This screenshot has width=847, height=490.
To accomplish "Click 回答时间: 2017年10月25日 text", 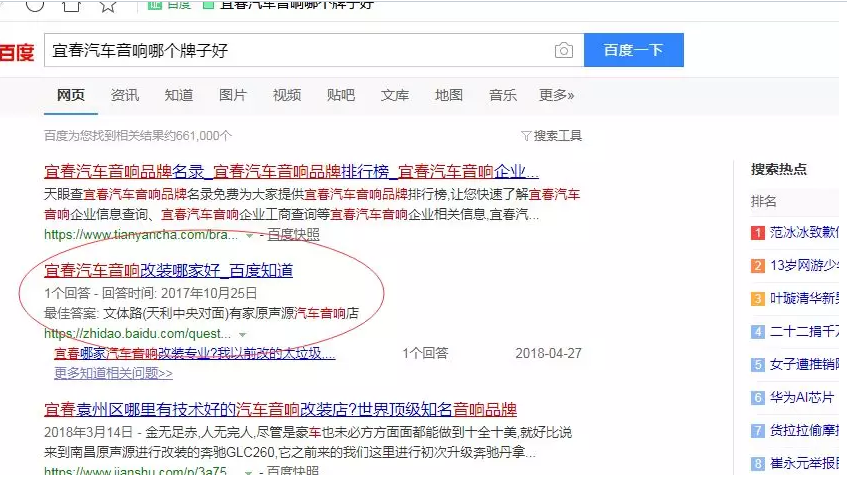I will [179, 293].
